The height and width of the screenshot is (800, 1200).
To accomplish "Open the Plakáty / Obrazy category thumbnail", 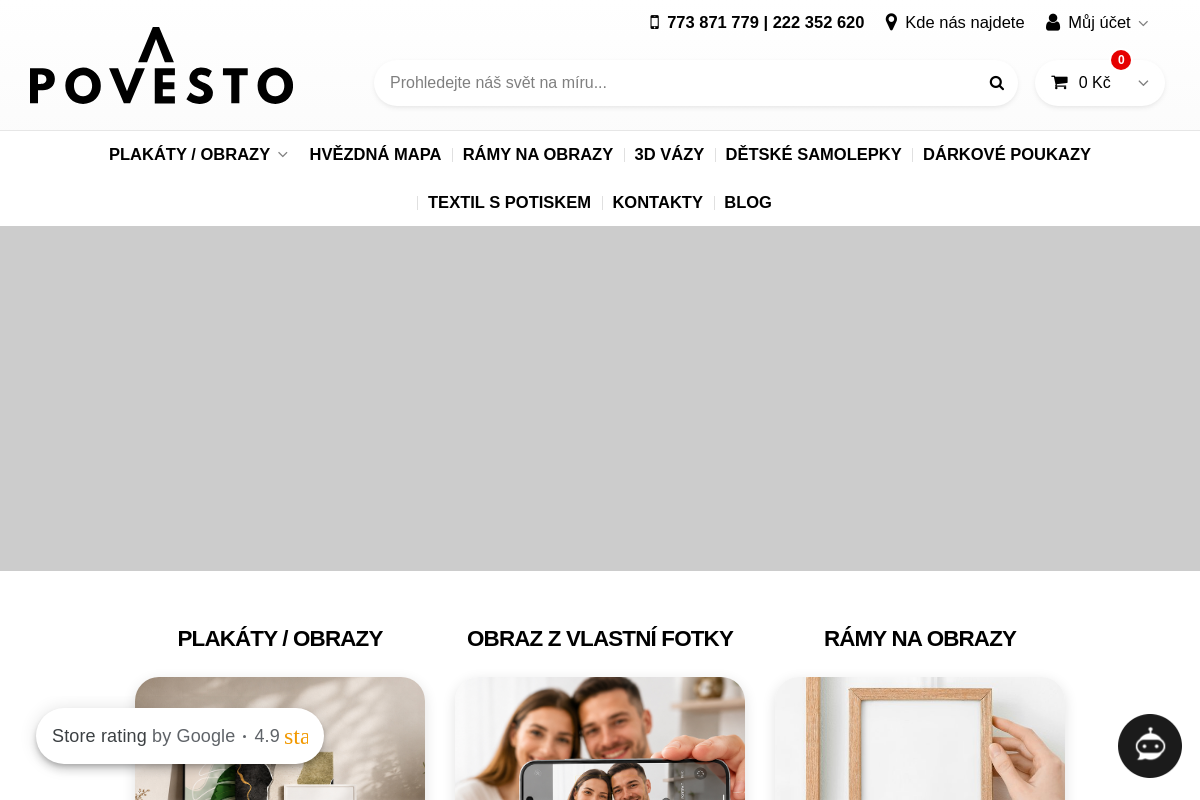I will pos(280,739).
